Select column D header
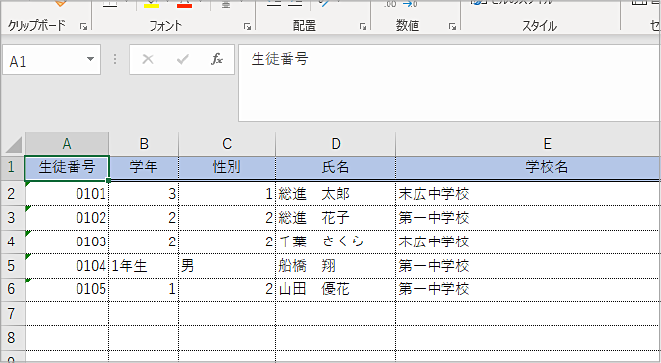Viewport: 661px width, 363px height. pyautogui.click(x=336, y=144)
